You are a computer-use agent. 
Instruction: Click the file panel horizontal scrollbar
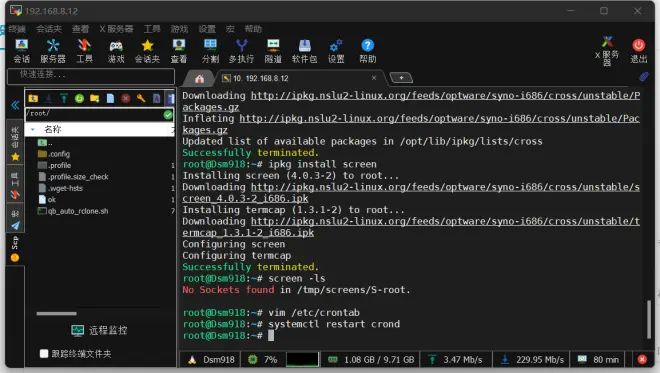click(x=56, y=313)
